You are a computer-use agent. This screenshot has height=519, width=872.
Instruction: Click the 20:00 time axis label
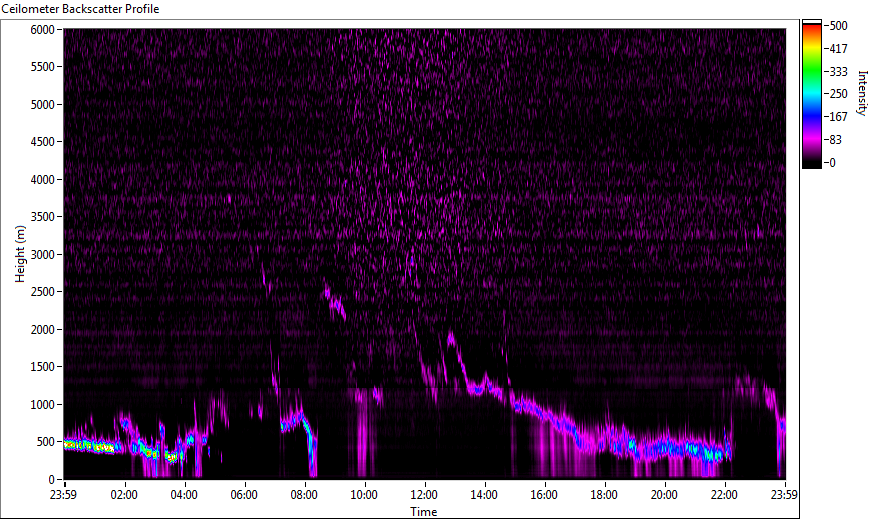pos(665,495)
